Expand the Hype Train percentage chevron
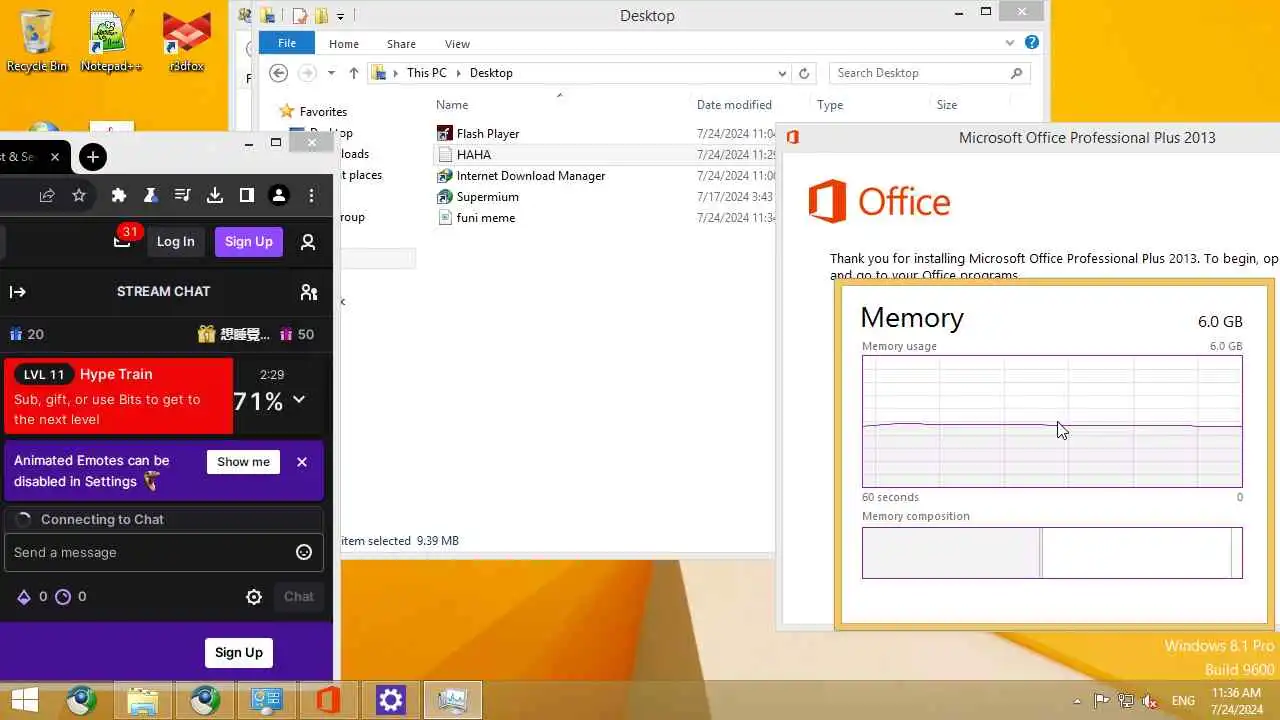The width and height of the screenshot is (1280, 720). [298, 400]
